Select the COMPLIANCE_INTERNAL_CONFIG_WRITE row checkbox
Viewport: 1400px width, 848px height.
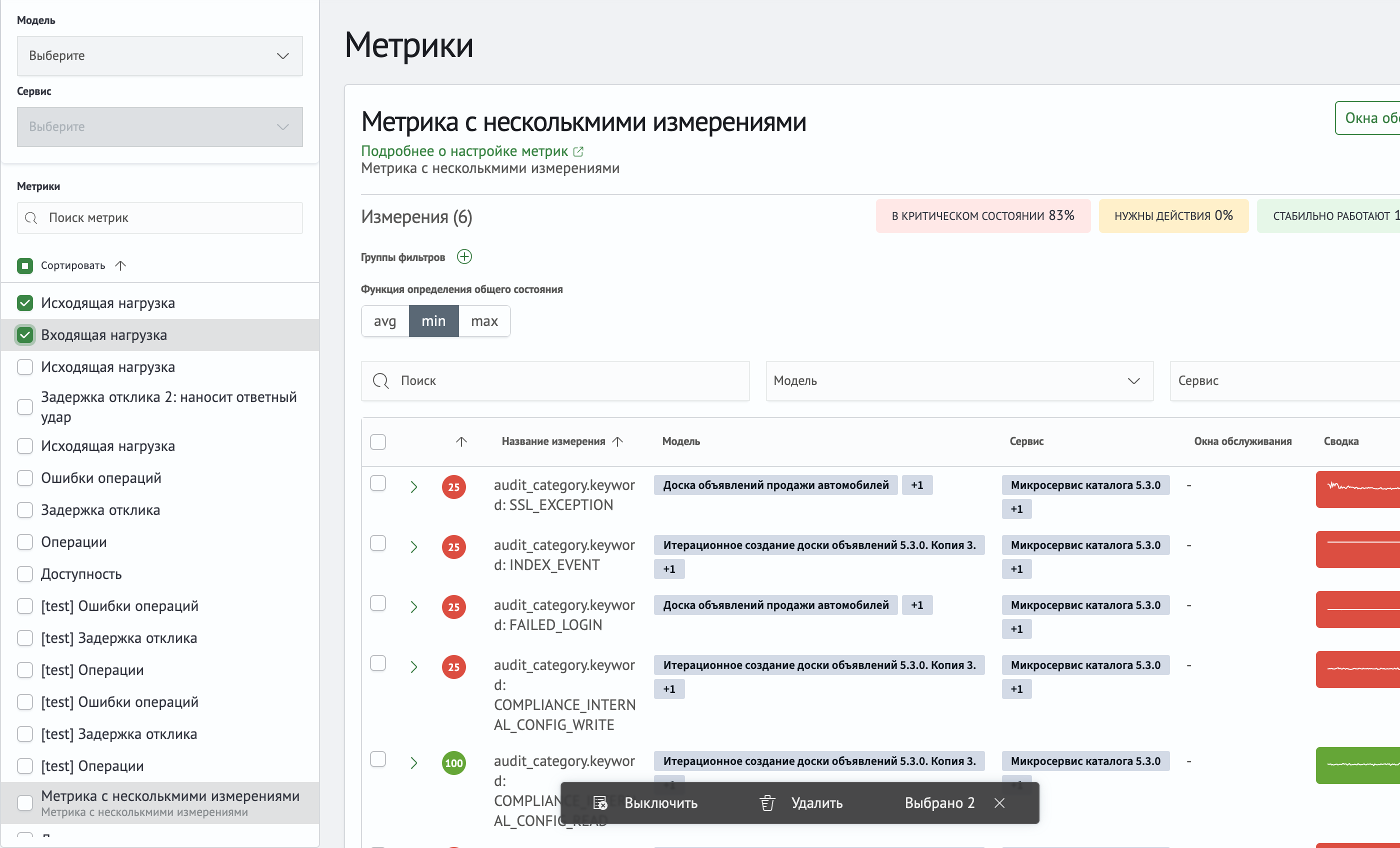pyautogui.click(x=378, y=662)
